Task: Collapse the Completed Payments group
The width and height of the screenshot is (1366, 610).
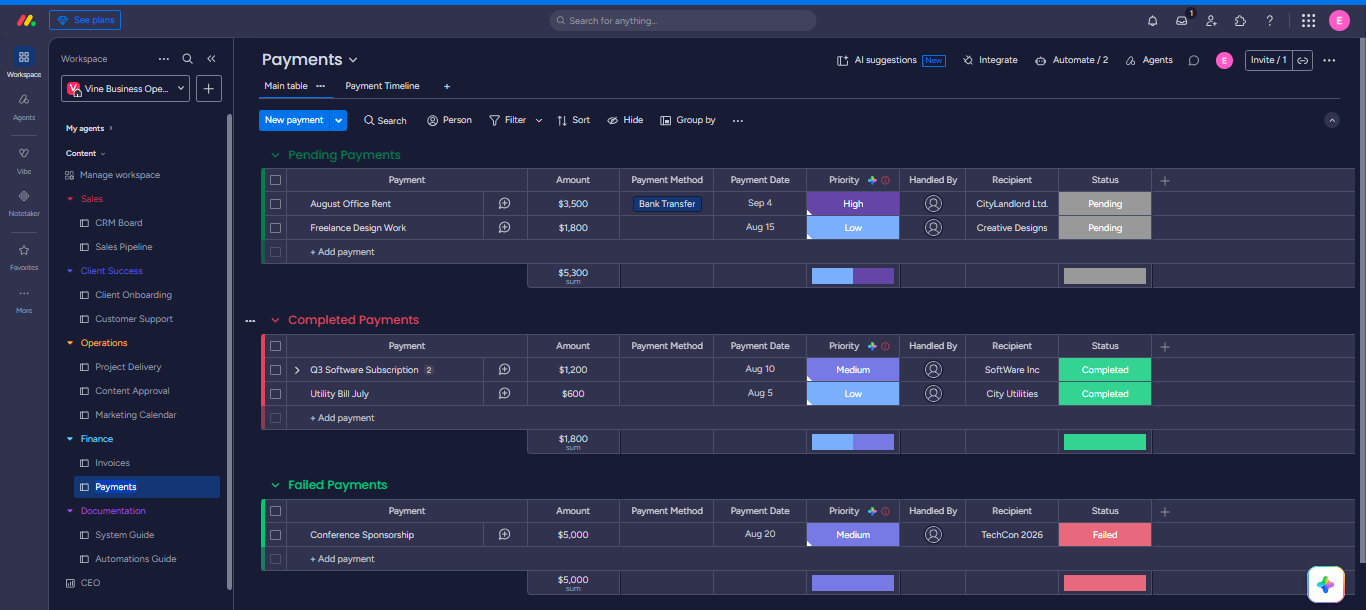Action: tap(275, 320)
